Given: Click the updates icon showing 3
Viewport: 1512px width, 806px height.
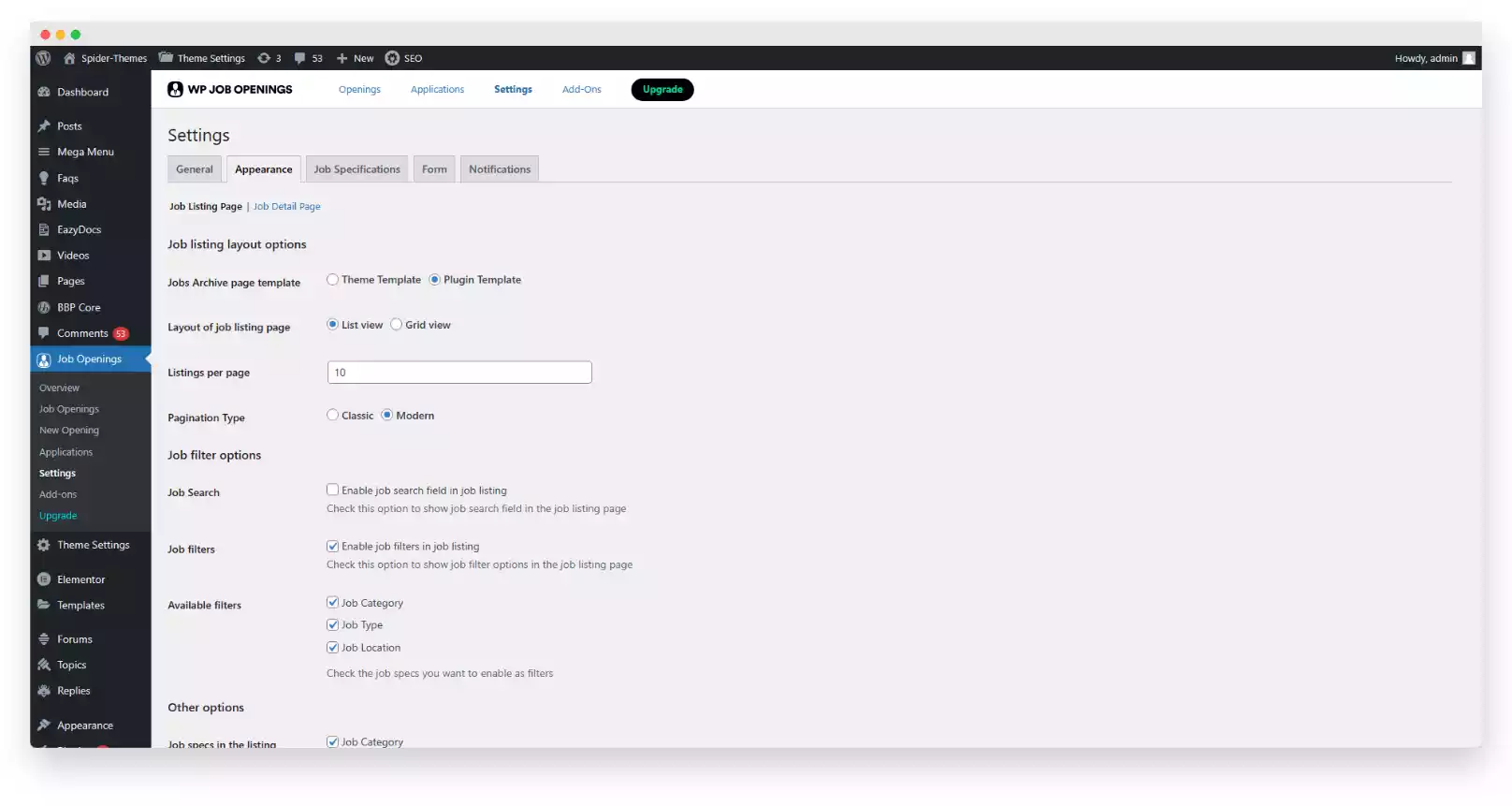Looking at the screenshot, I should [264, 58].
